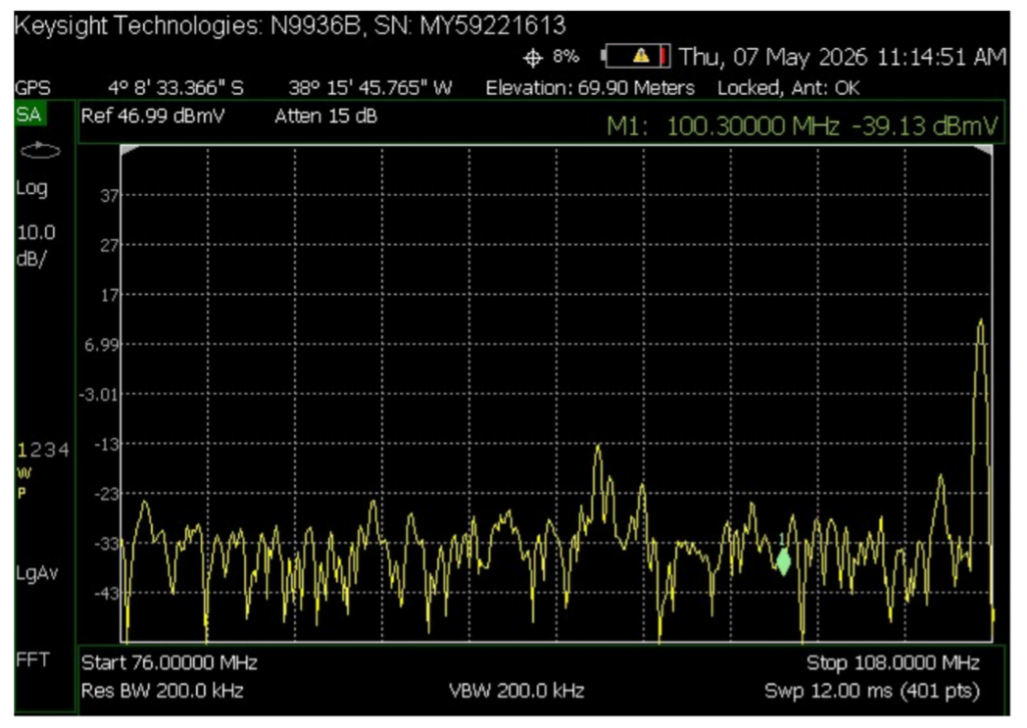Image resolution: width=1027 pixels, height=728 pixels.
Task: Open the FFT sweep type setting
Action: click(x=33, y=659)
